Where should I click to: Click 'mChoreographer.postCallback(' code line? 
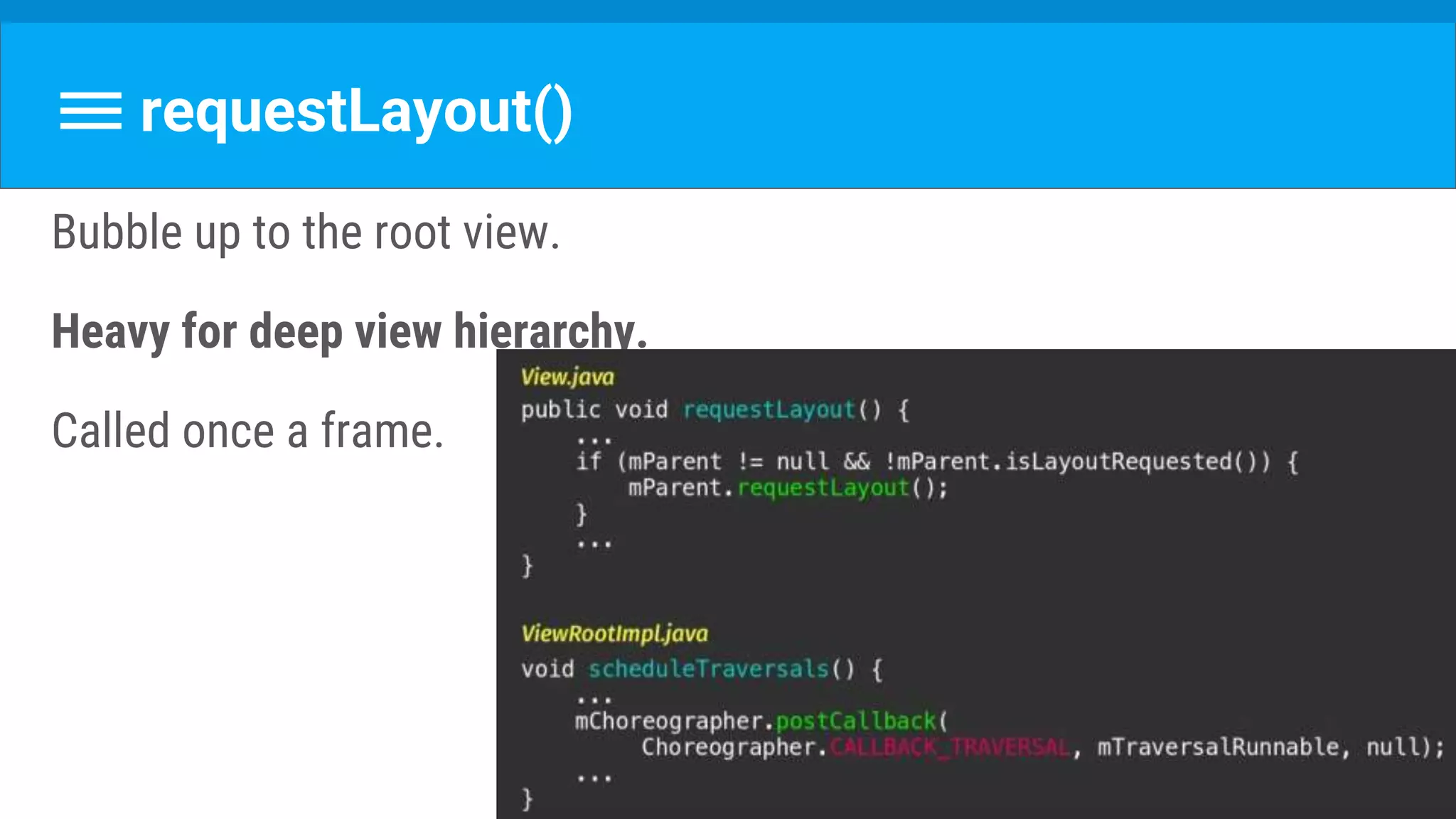tap(761, 722)
